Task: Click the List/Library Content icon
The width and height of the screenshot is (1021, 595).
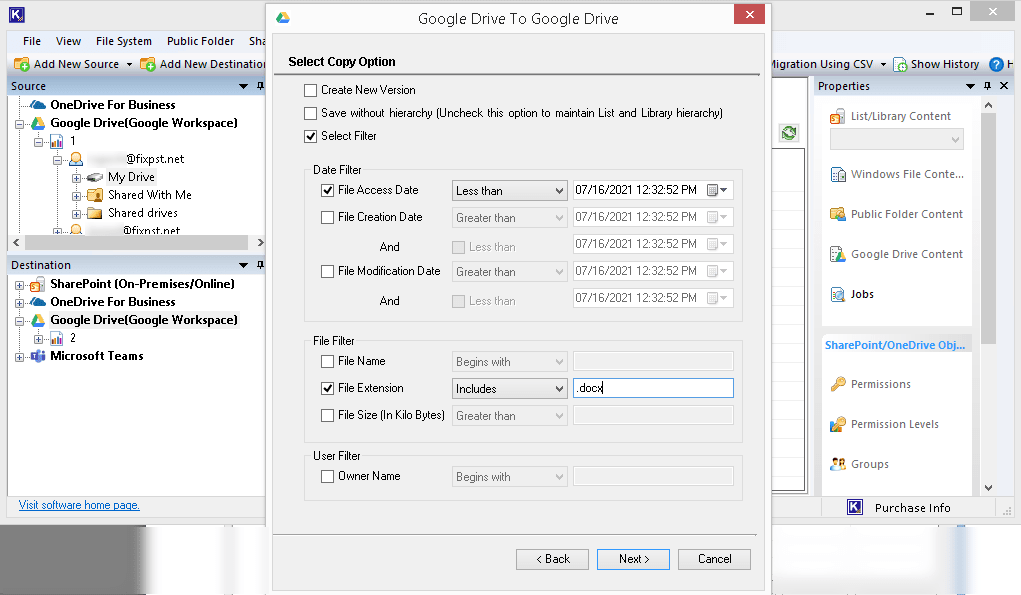Action: coord(837,117)
